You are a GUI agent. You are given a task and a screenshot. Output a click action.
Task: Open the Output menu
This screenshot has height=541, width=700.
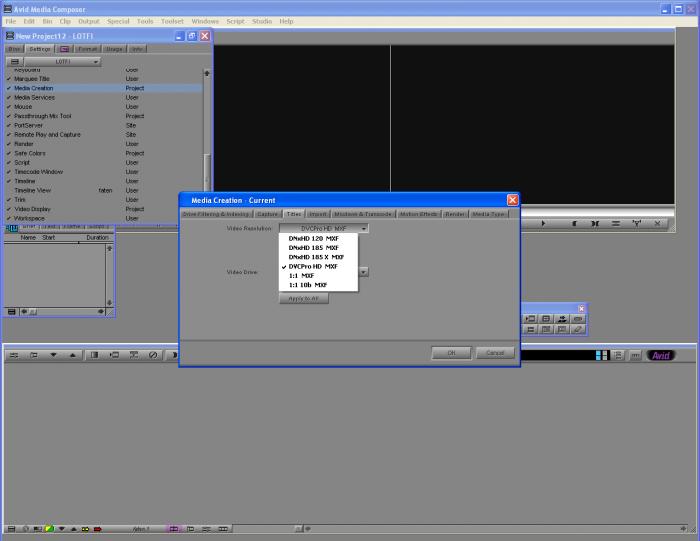(x=89, y=21)
